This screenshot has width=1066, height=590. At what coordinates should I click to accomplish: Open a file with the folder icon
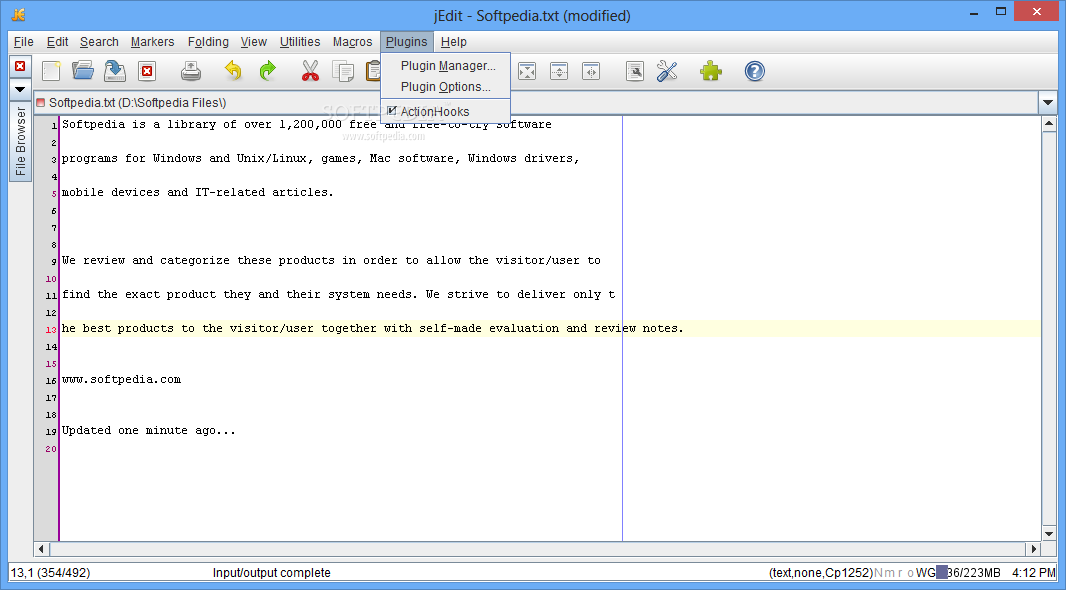coord(83,71)
